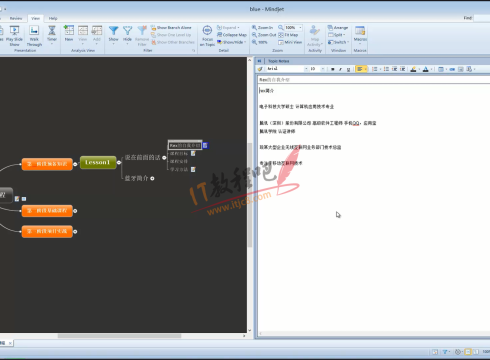Insert image in notes toolbar
This screenshot has width=490, height=360.
coord(460,69)
